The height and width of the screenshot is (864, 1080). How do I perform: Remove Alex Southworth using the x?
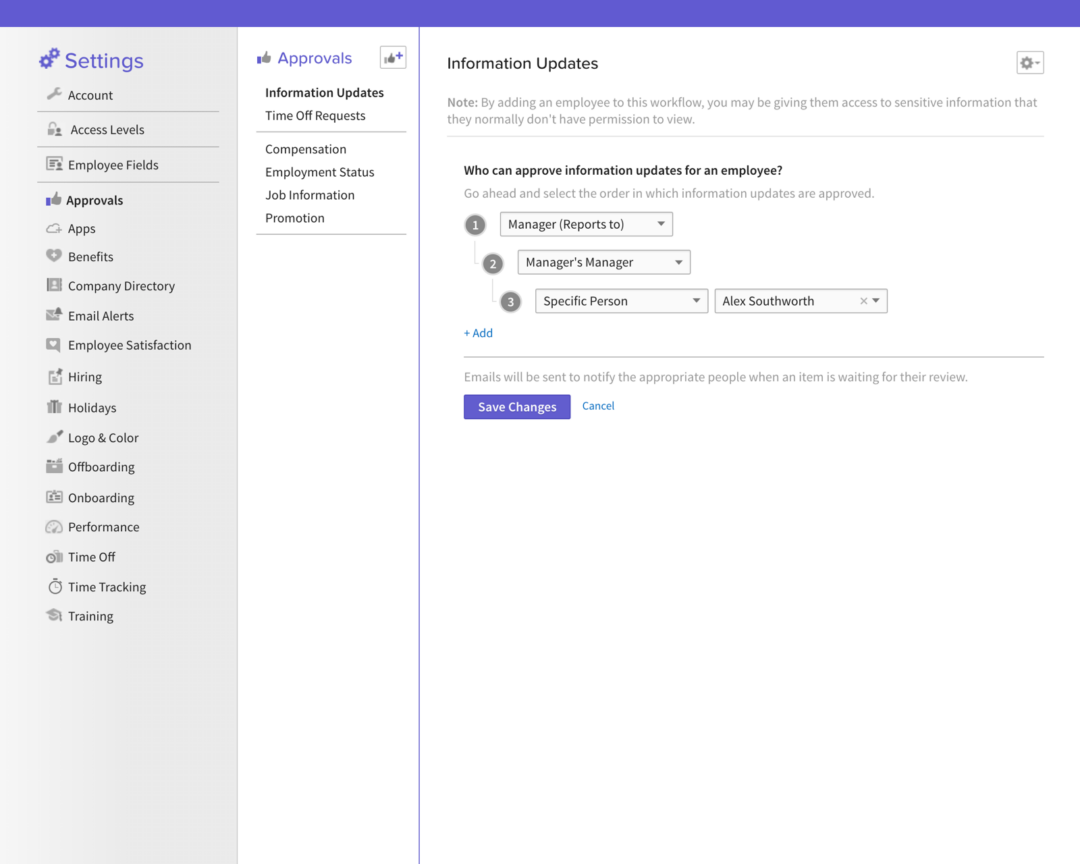click(863, 300)
